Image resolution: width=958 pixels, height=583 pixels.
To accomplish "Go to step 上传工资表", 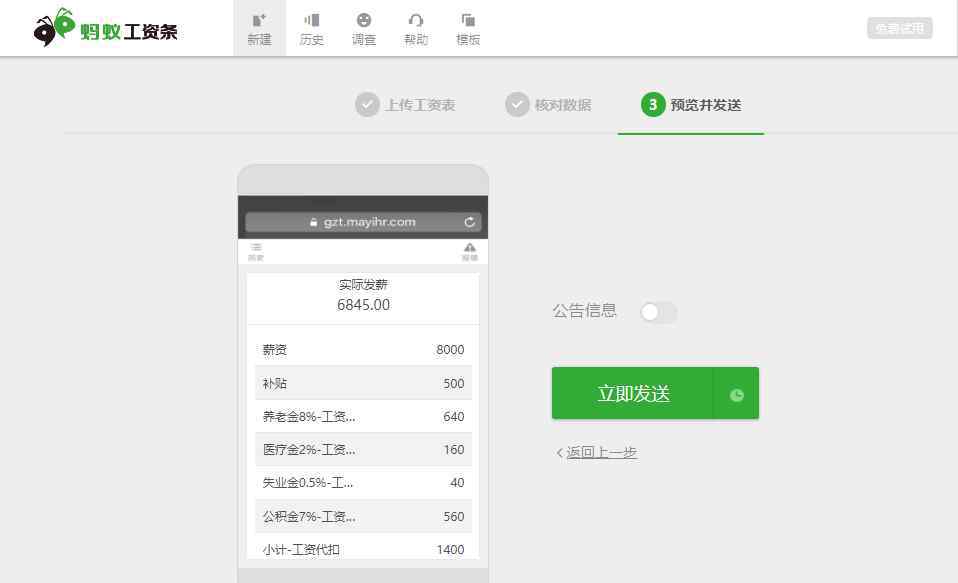I will click(405, 105).
